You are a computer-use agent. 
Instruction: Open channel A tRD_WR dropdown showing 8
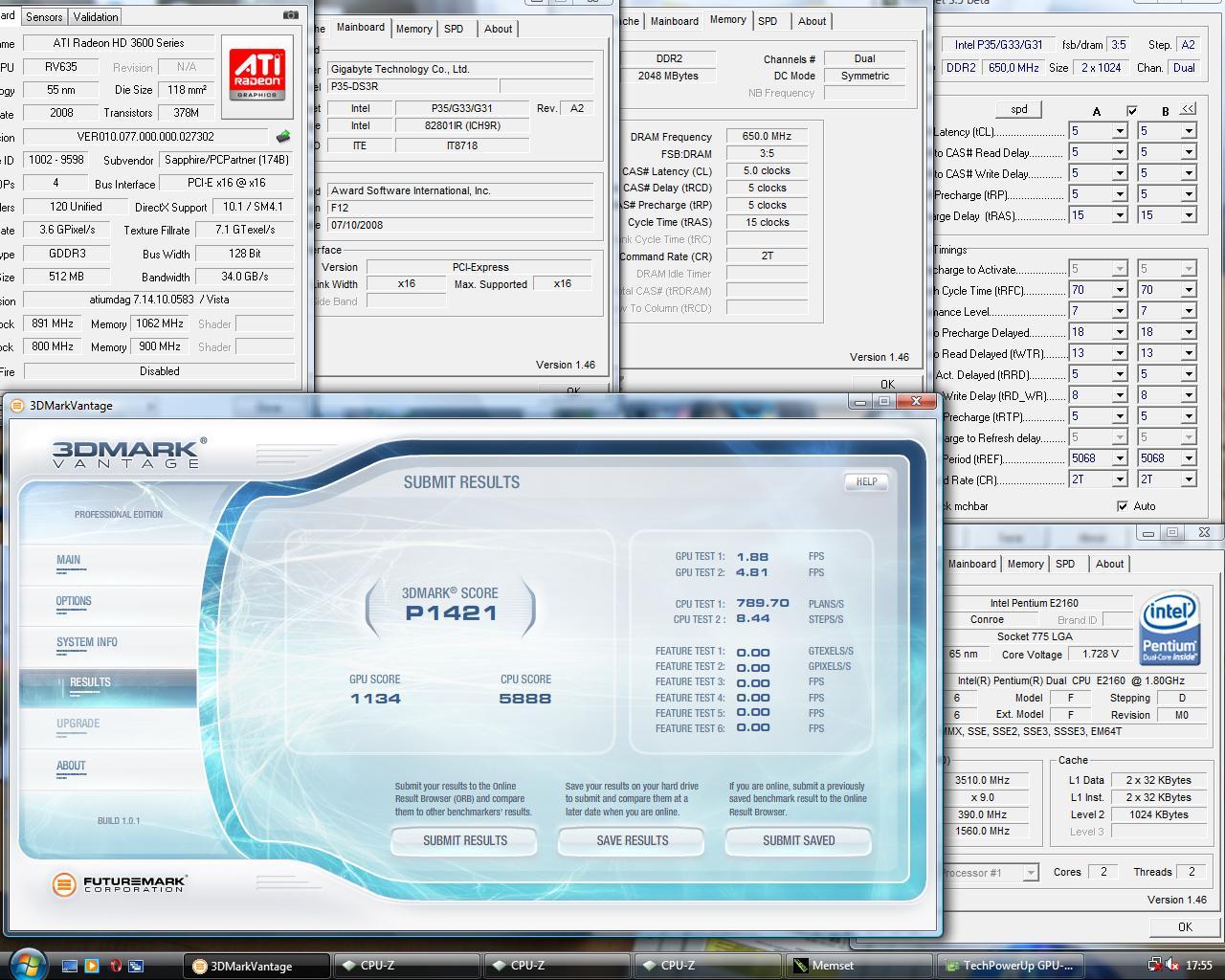tap(1118, 395)
